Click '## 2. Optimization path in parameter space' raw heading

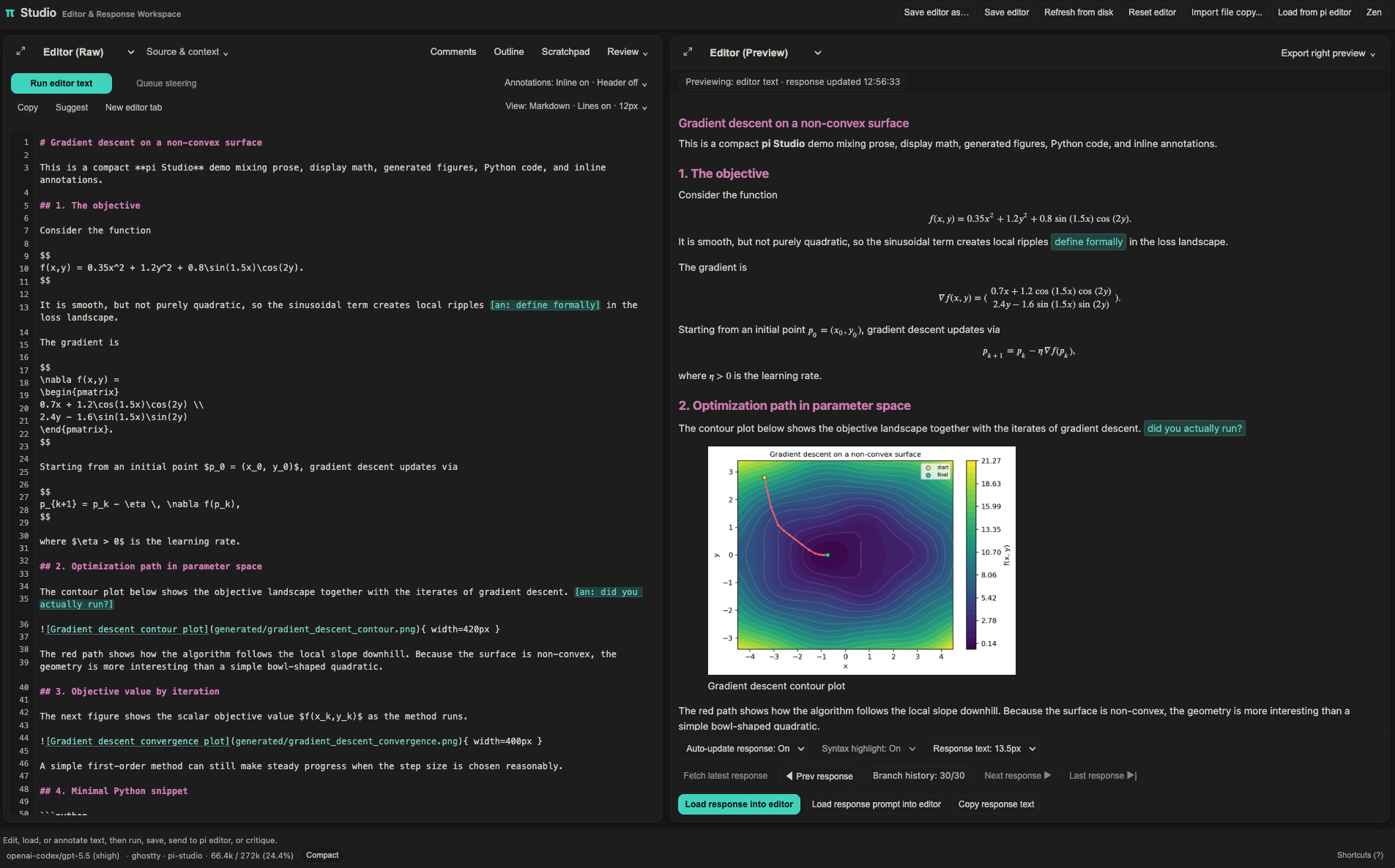click(151, 566)
